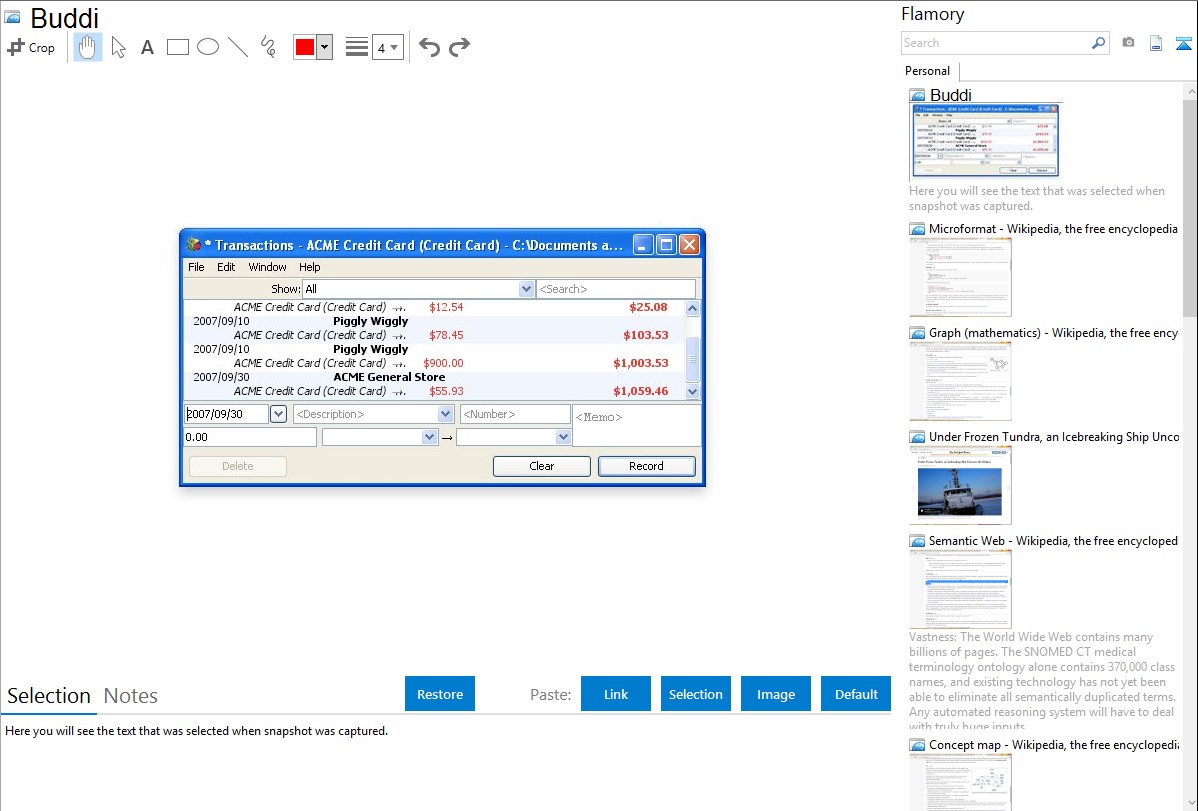This screenshot has width=1198, height=811.
Task: Select the freehand scribble tool
Action: click(x=268, y=47)
